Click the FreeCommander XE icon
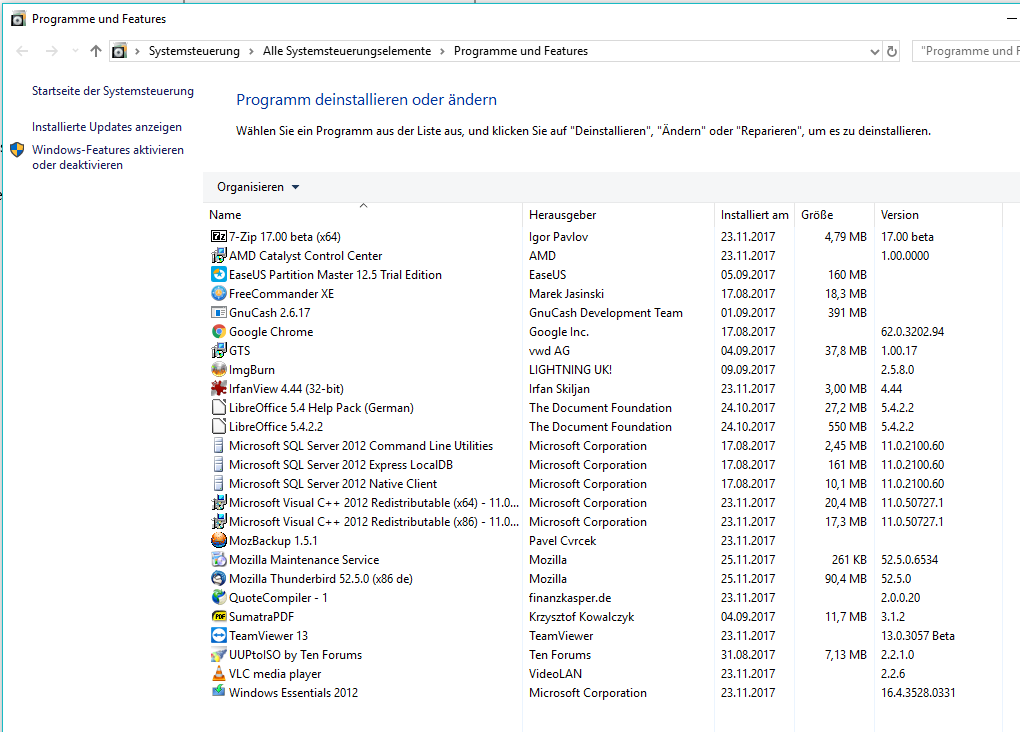1020x732 pixels. coord(219,293)
